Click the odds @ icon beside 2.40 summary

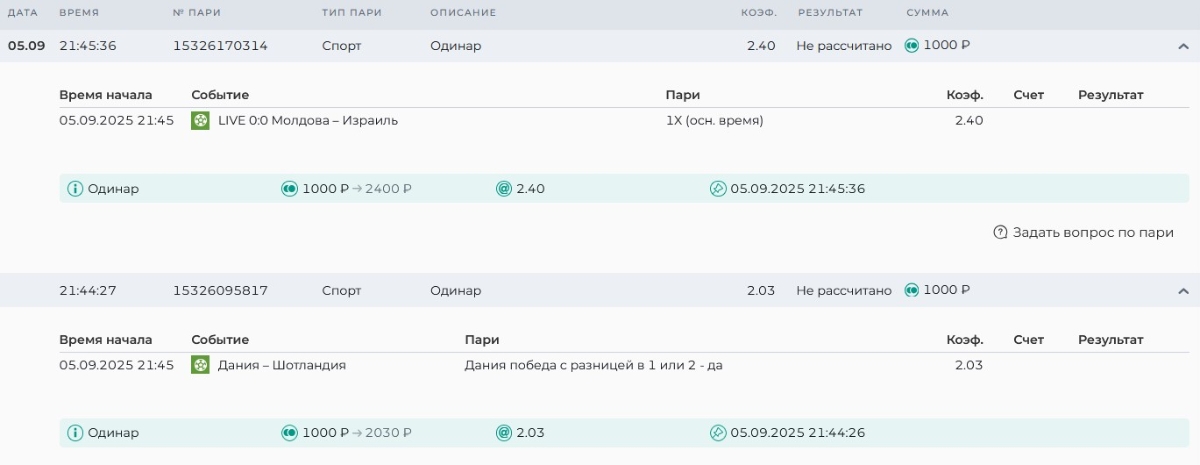(x=504, y=189)
